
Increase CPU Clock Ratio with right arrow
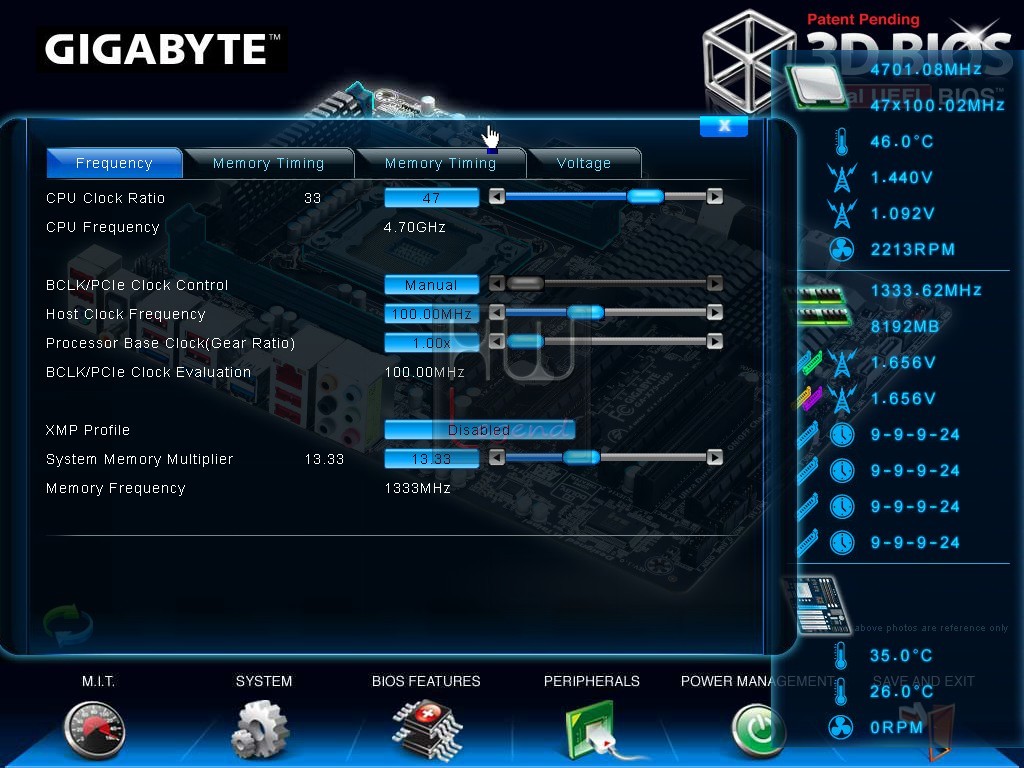coord(715,197)
